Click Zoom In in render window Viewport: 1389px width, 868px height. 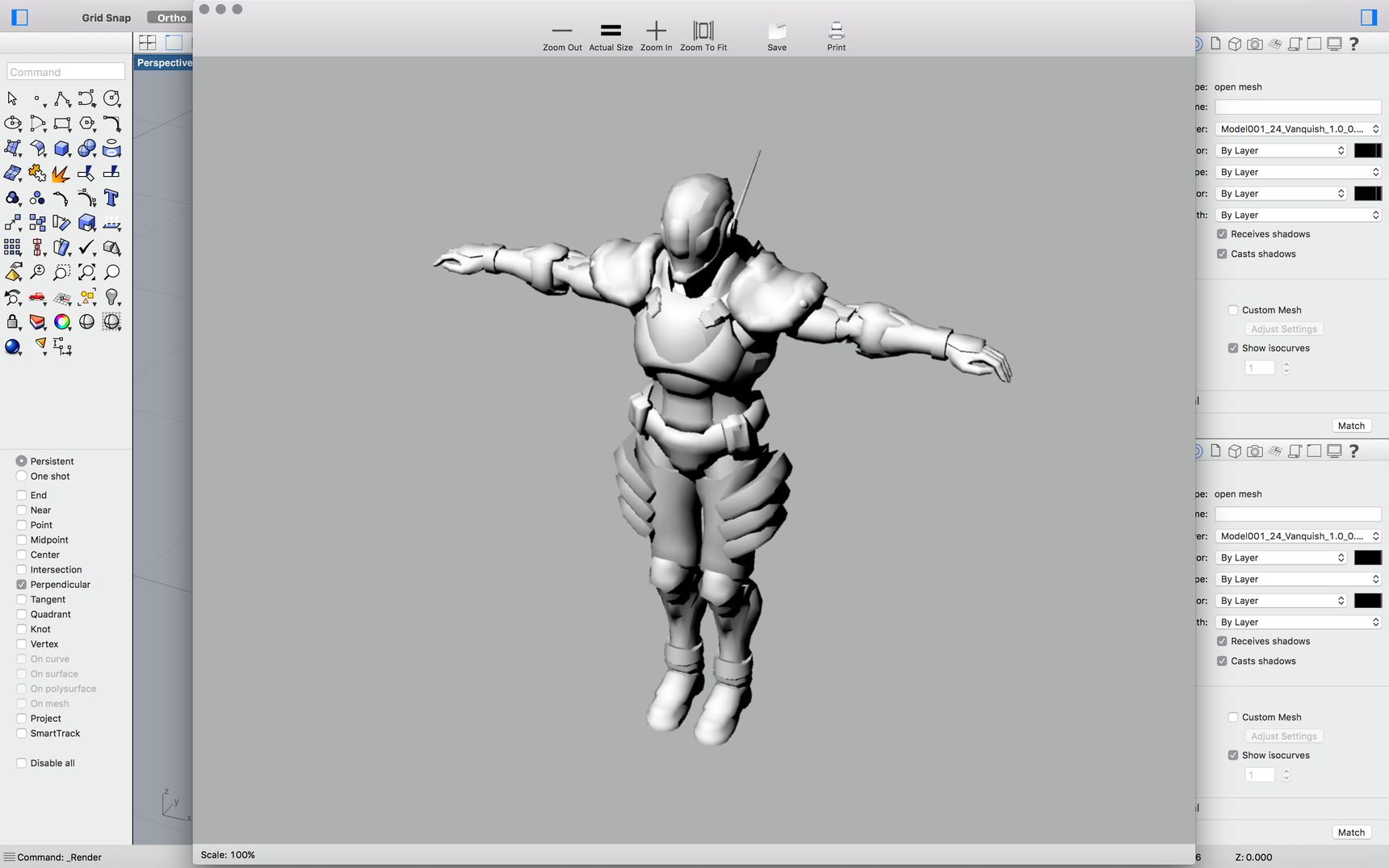click(656, 37)
